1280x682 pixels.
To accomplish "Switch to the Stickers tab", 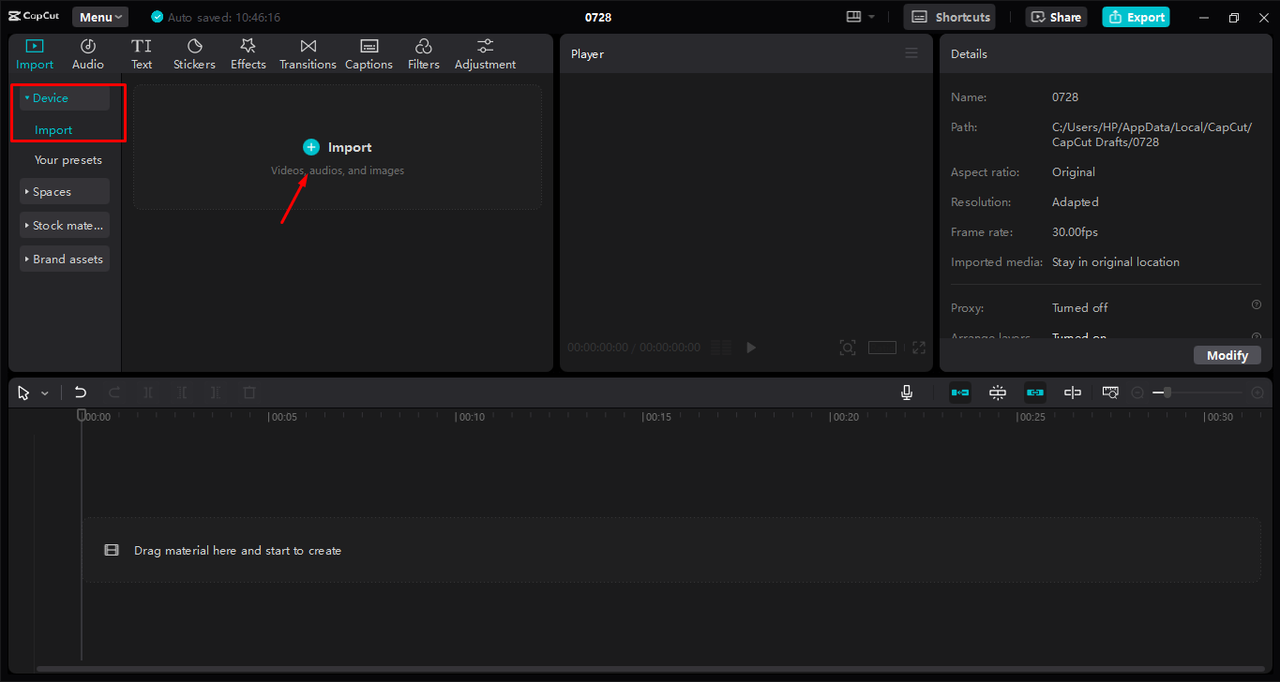I will pos(194,54).
